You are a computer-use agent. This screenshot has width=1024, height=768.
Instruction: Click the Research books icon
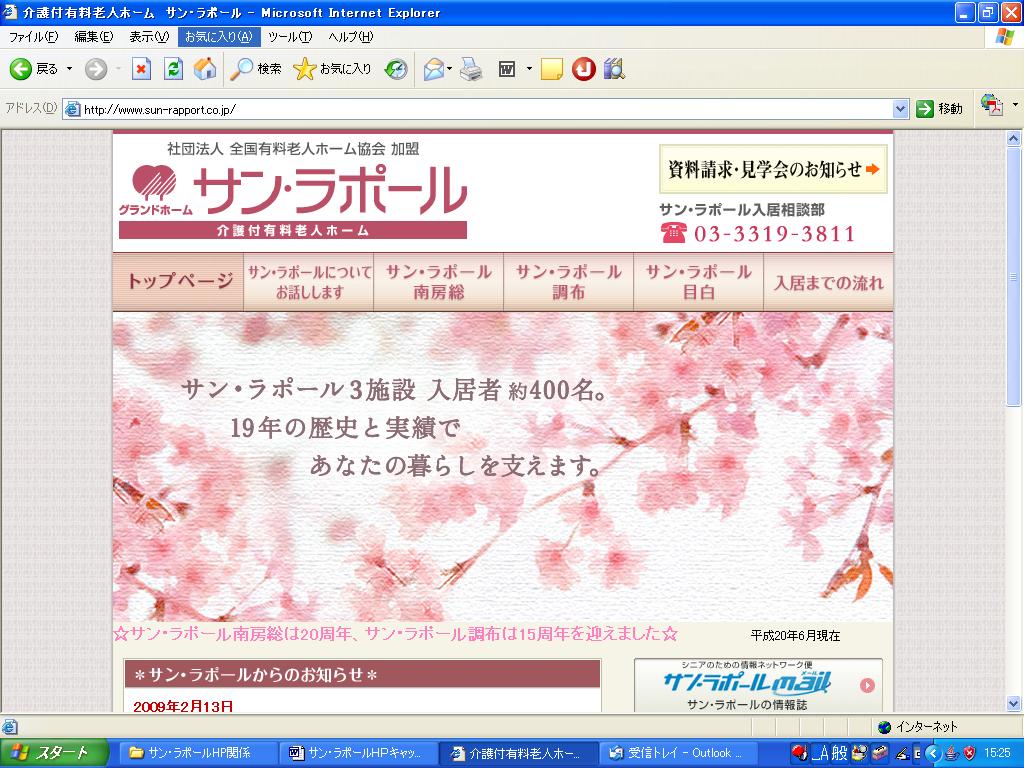(x=615, y=69)
